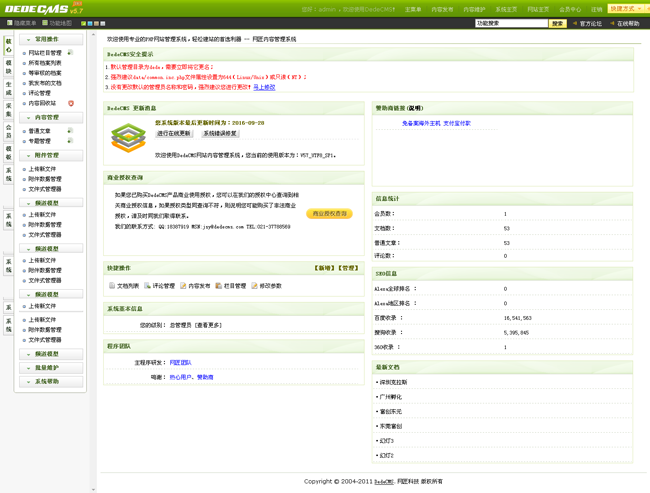The image size is (650, 493).
Task: Switch to the 生成 vertical tab
Action: pyautogui.click(x=9, y=89)
